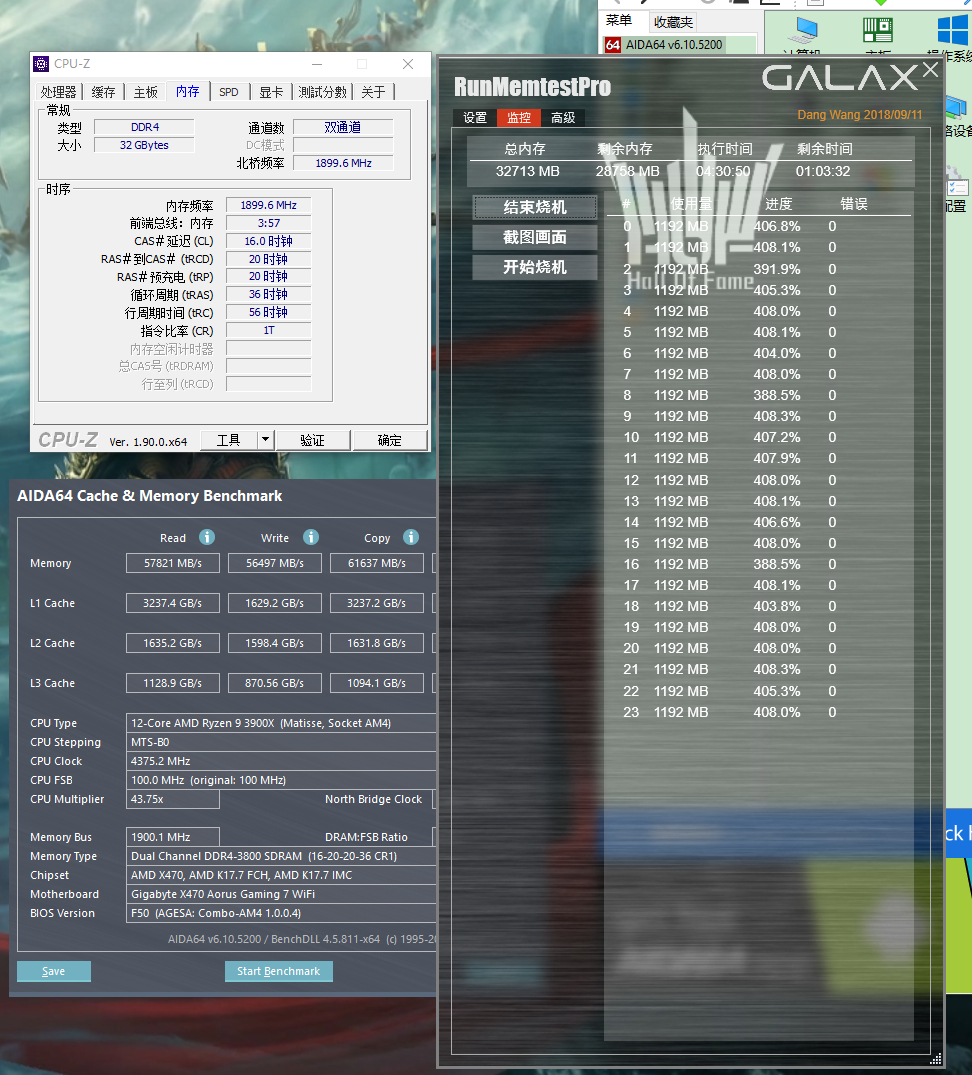Select the 内存 tab in CPU-Z
The width and height of the screenshot is (972, 1075).
187,91
